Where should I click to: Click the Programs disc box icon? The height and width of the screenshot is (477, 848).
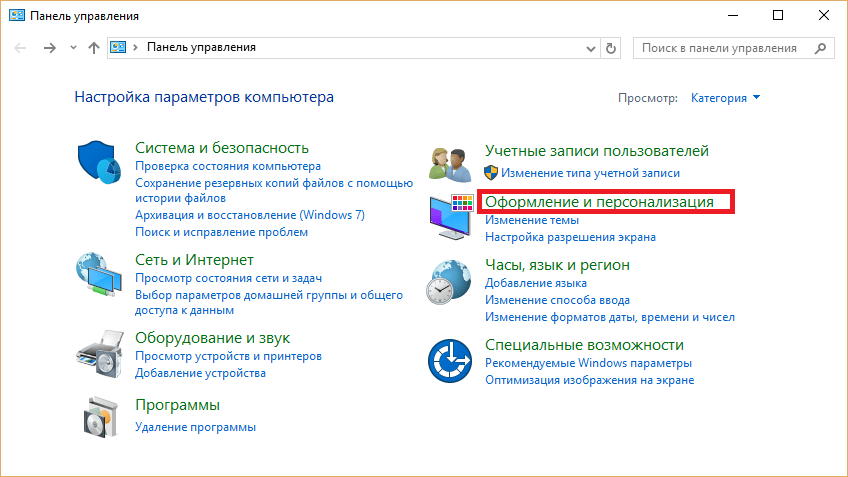pyautogui.click(x=101, y=416)
